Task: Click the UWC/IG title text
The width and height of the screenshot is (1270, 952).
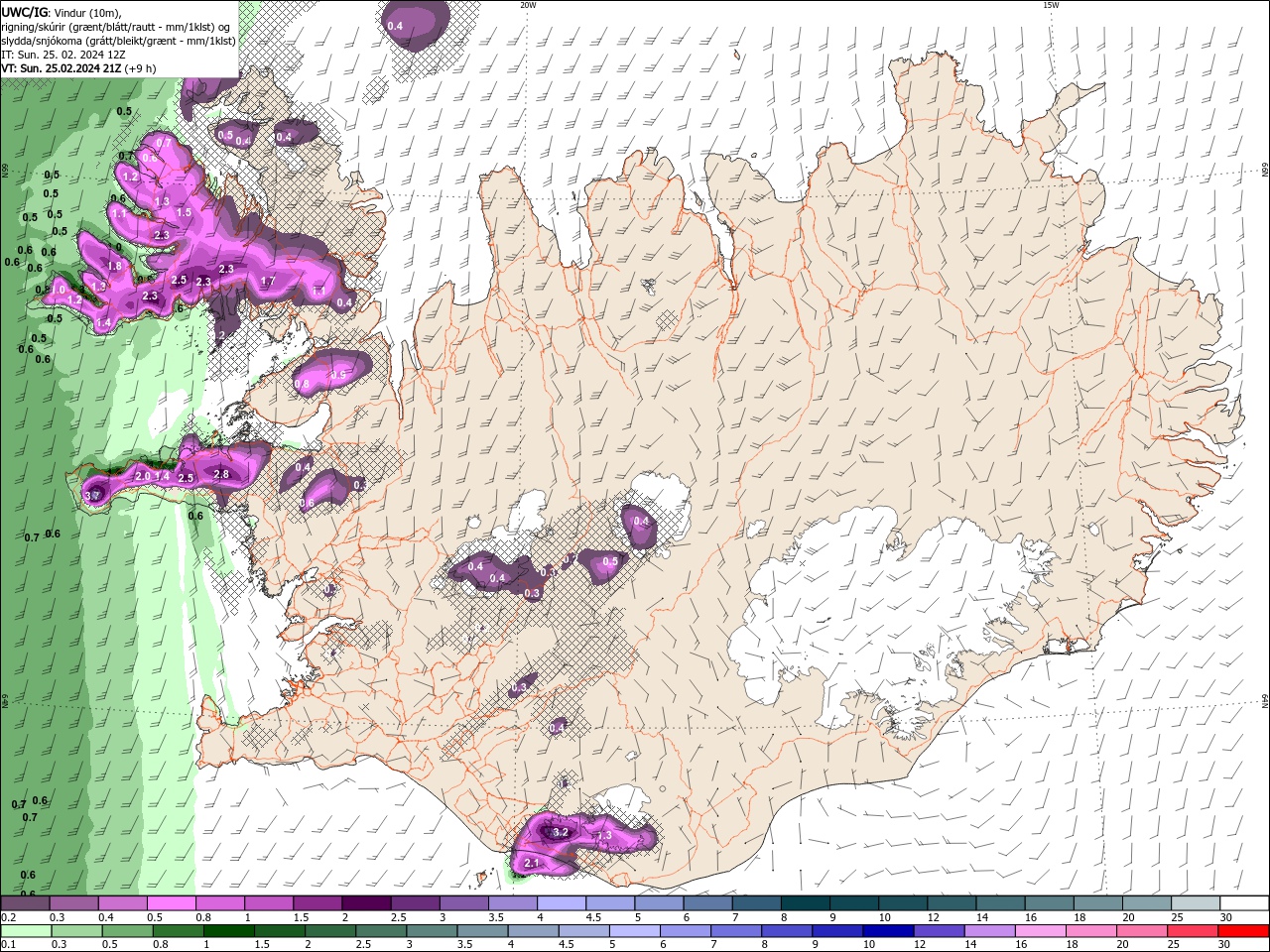Action: [x=25, y=12]
